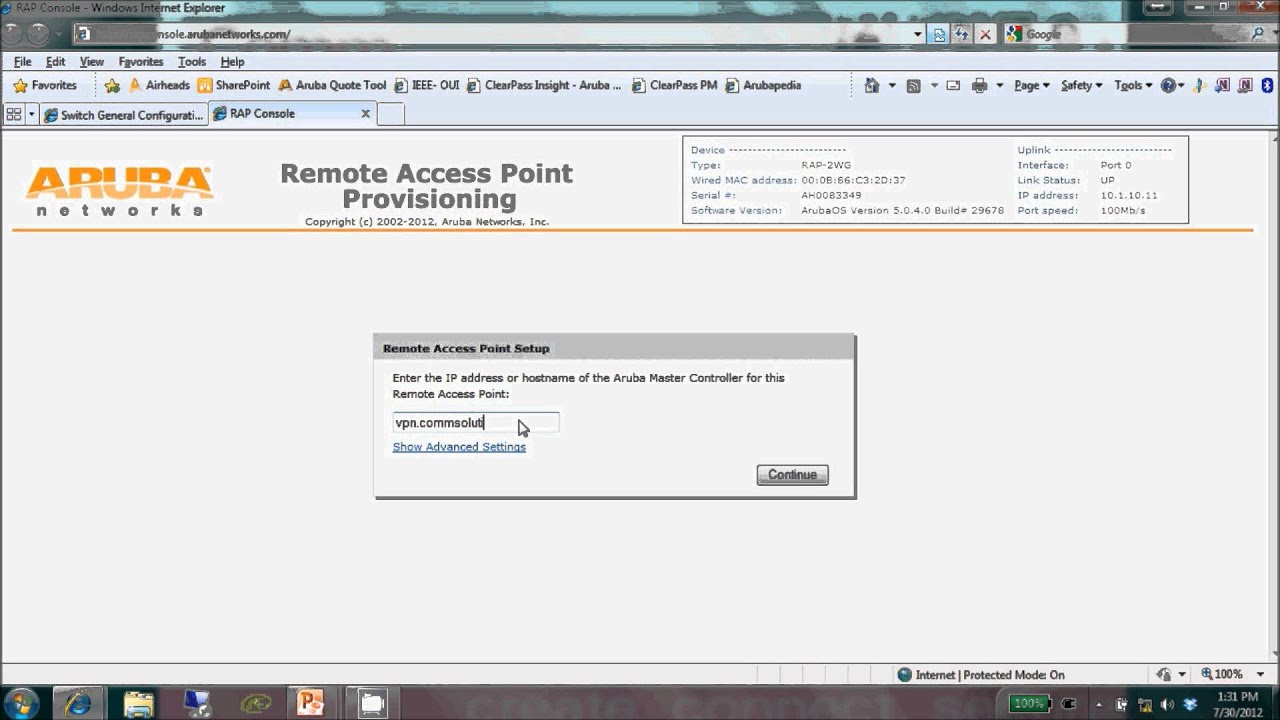Screen dimensions: 1280x720
Task: Open the Arubapedia favorite
Action: (x=763, y=86)
